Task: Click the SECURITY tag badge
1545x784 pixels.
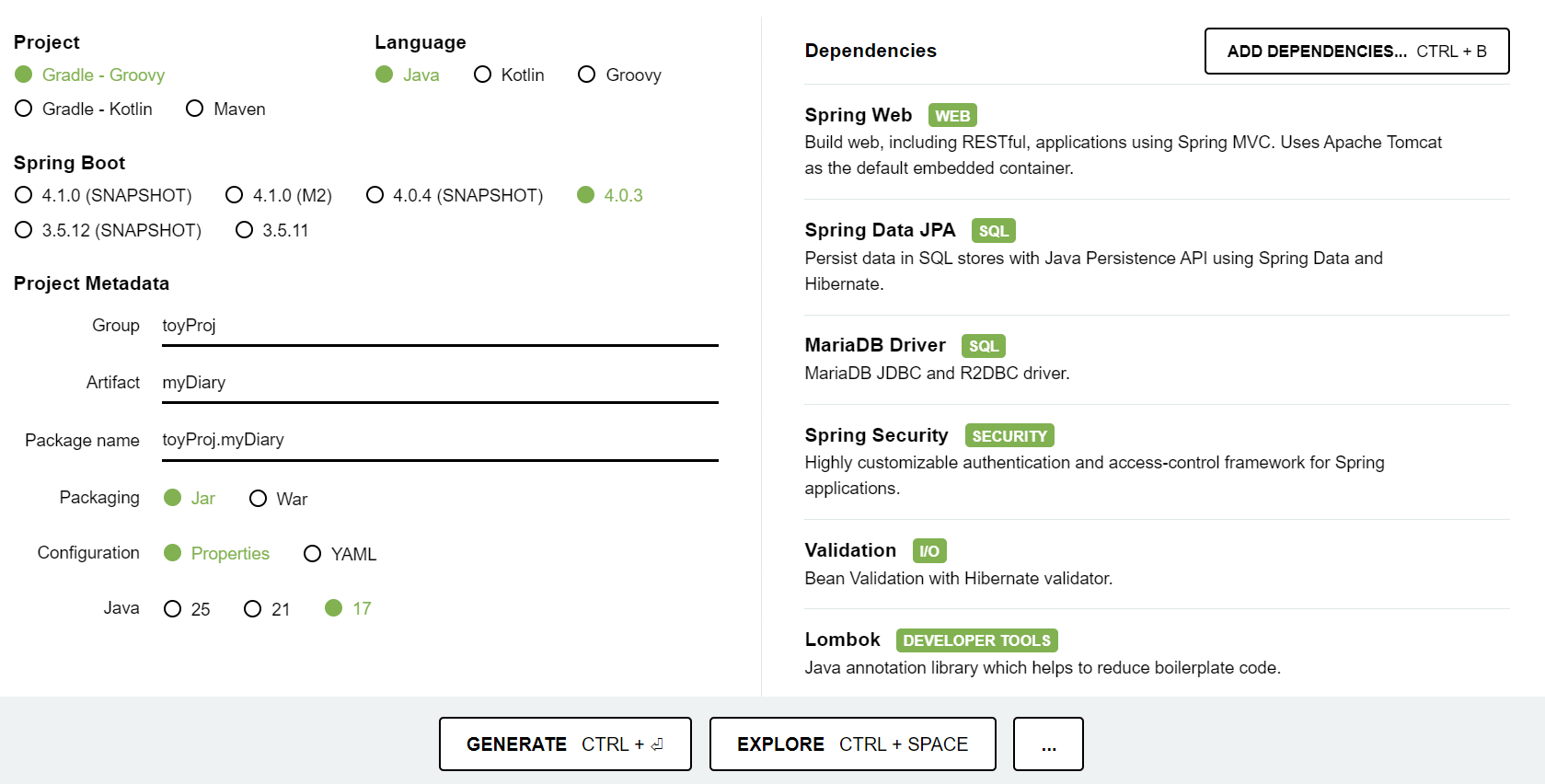Action: pyautogui.click(x=1009, y=436)
